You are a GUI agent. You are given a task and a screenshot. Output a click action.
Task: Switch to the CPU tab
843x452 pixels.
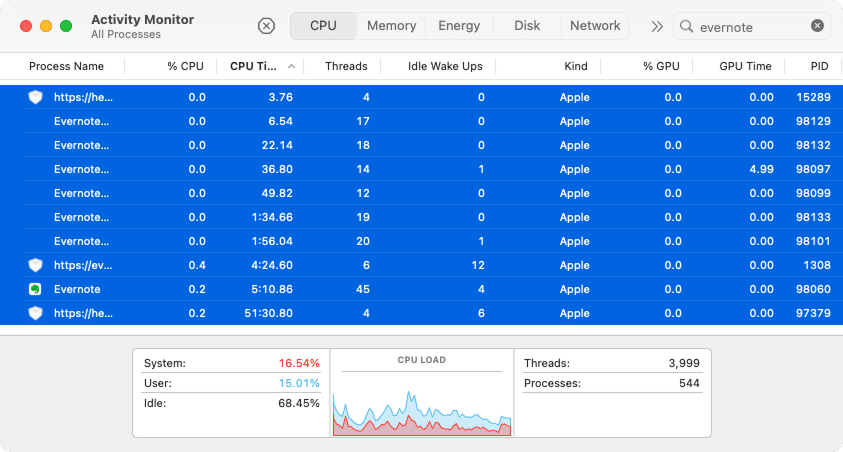(x=323, y=26)
